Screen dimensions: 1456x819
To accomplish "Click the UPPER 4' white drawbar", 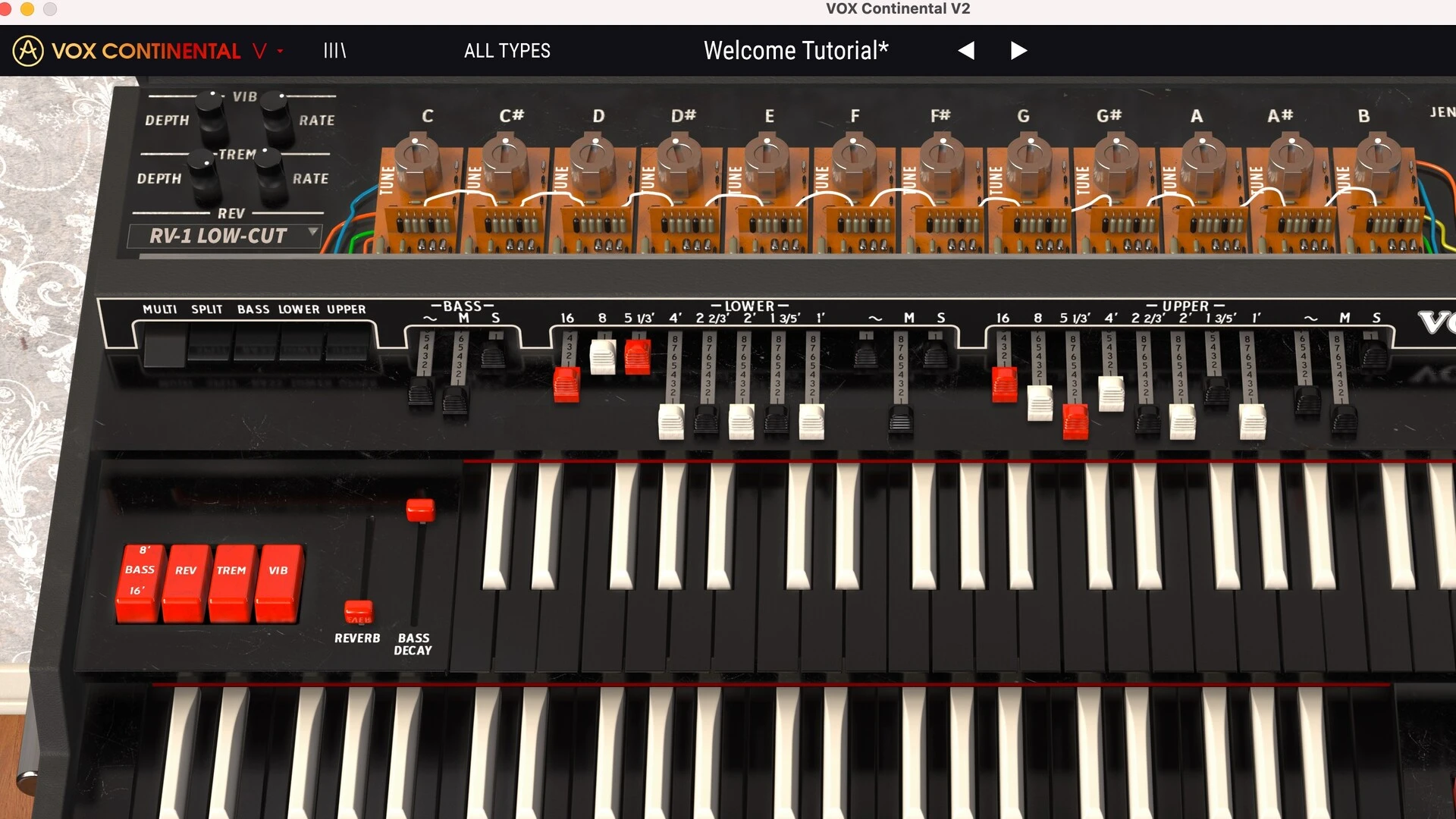I will pyautogui.click(x=1111, y=394).
